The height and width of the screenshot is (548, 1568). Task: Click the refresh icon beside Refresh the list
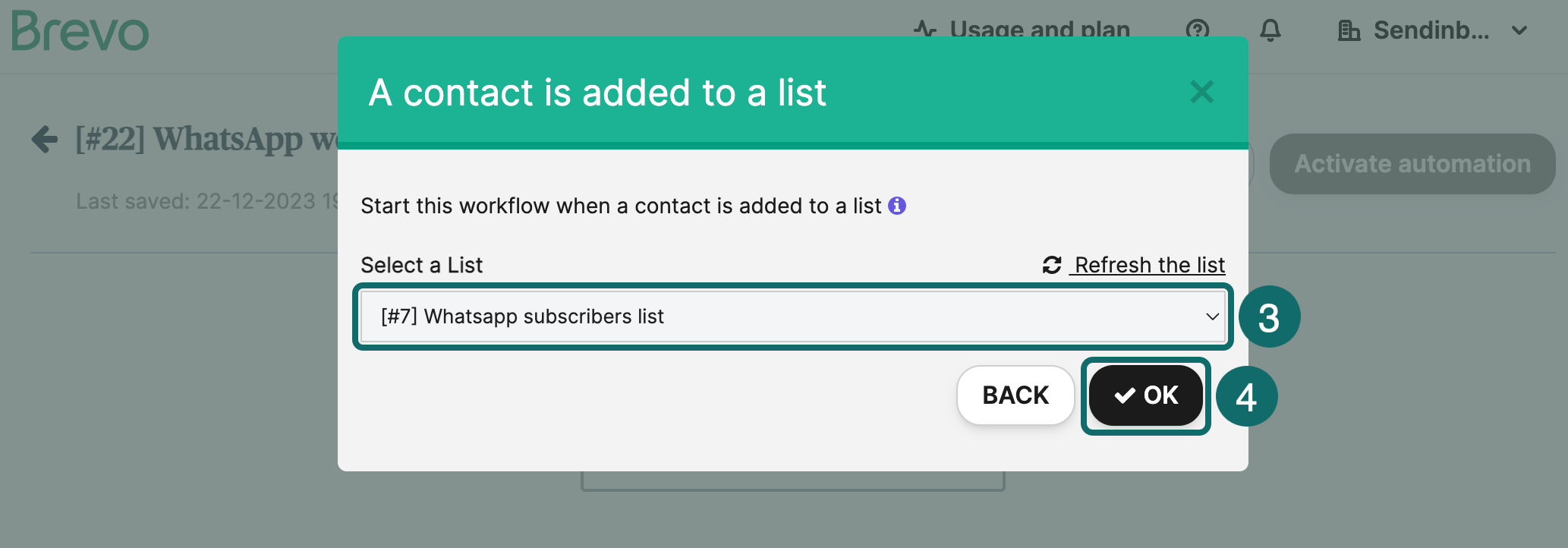[1051, 265]
